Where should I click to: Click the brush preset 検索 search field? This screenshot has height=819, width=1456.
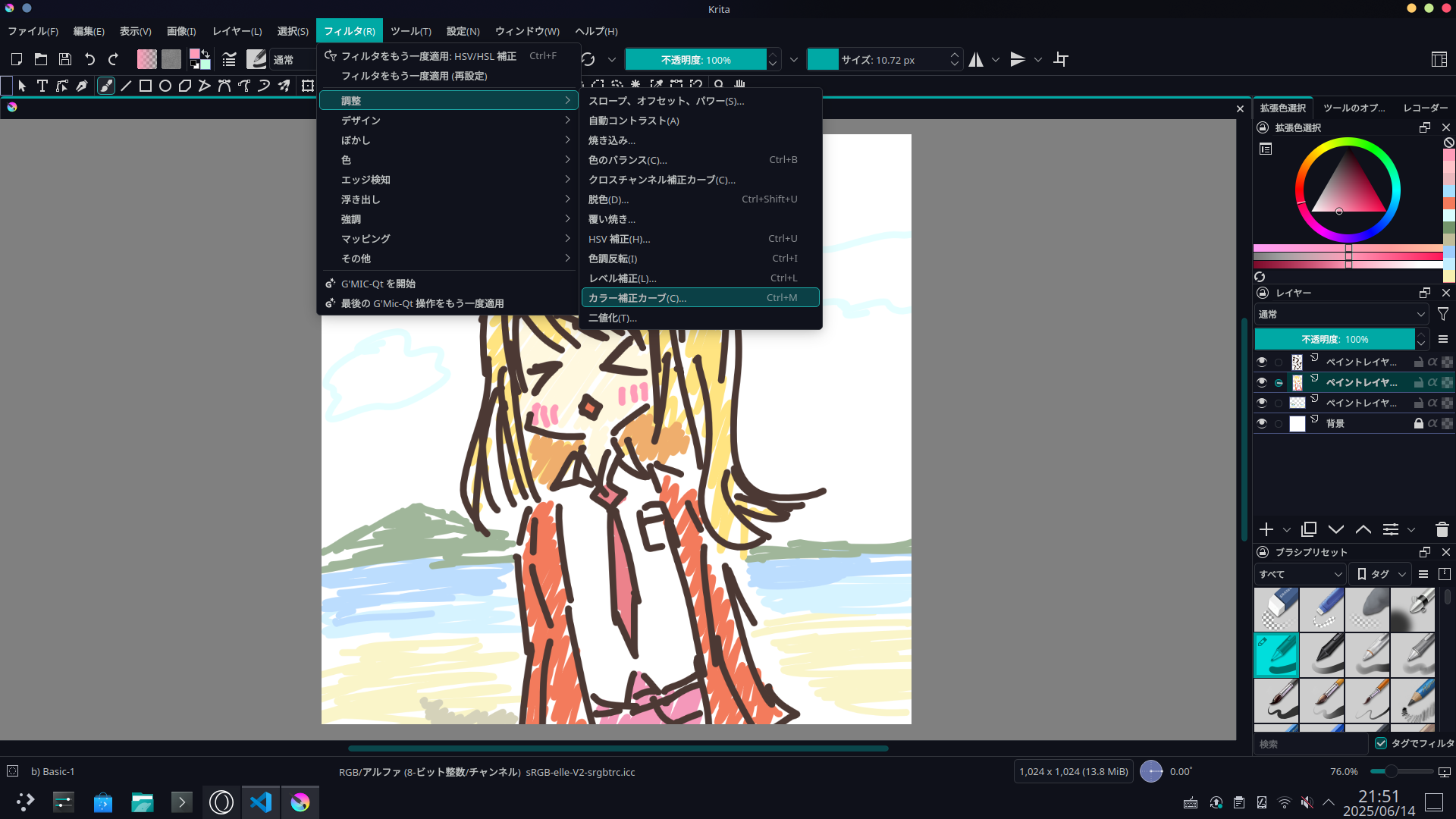(x=1310, y=744)
